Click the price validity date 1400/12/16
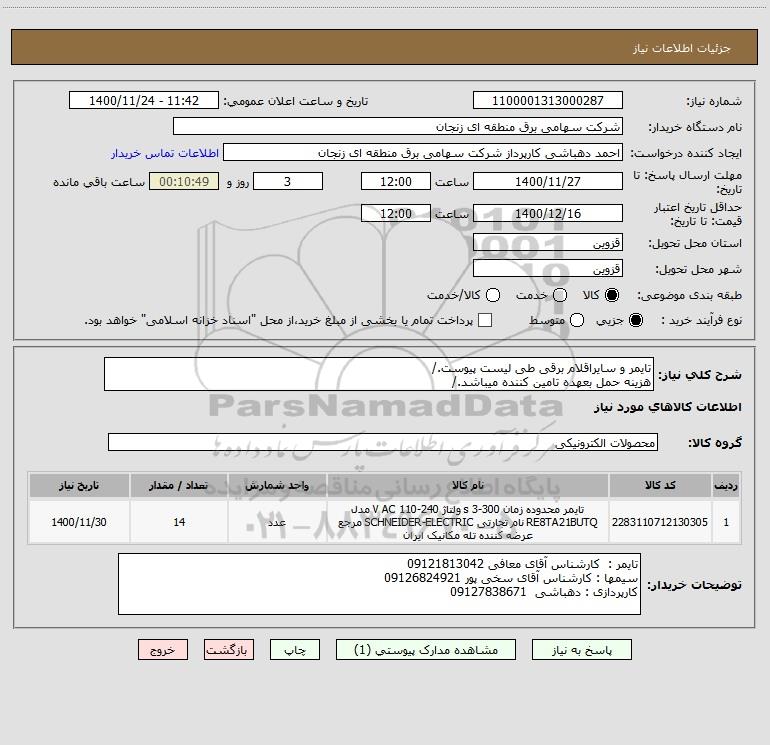The height and width of the screenshot is (745, 770). coord(548,213)
